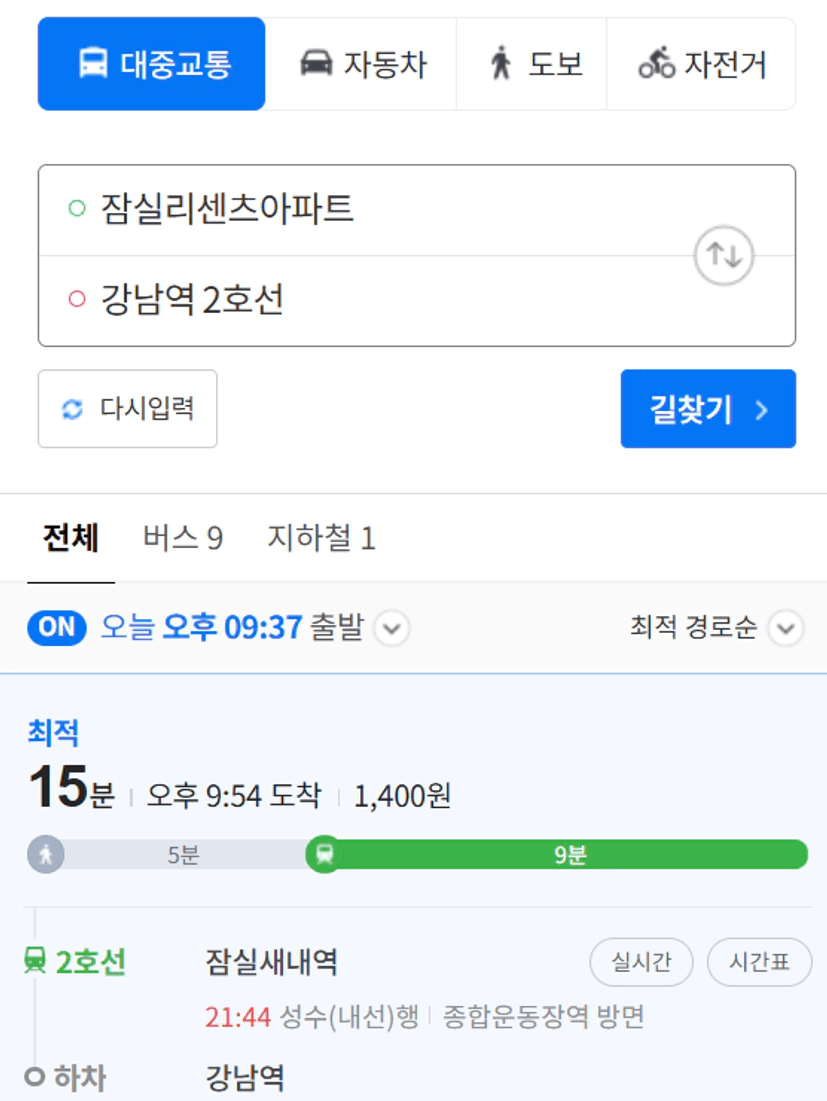Image resolution: width=827 pixels, height=1101 pixels.
Task: Expand the departure time 오후 09:37 dropdown
Action: click(392, 628)
